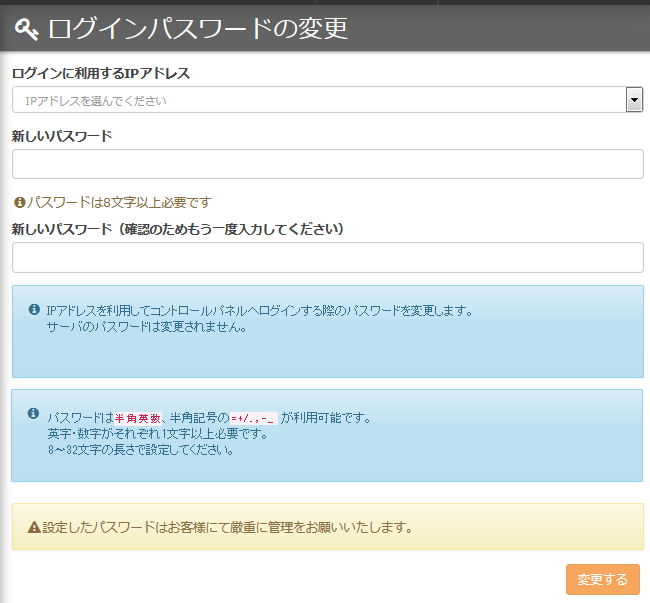
Task: Click the ログインに利用するIPアドレス label
Action: (x=101, y=73)
